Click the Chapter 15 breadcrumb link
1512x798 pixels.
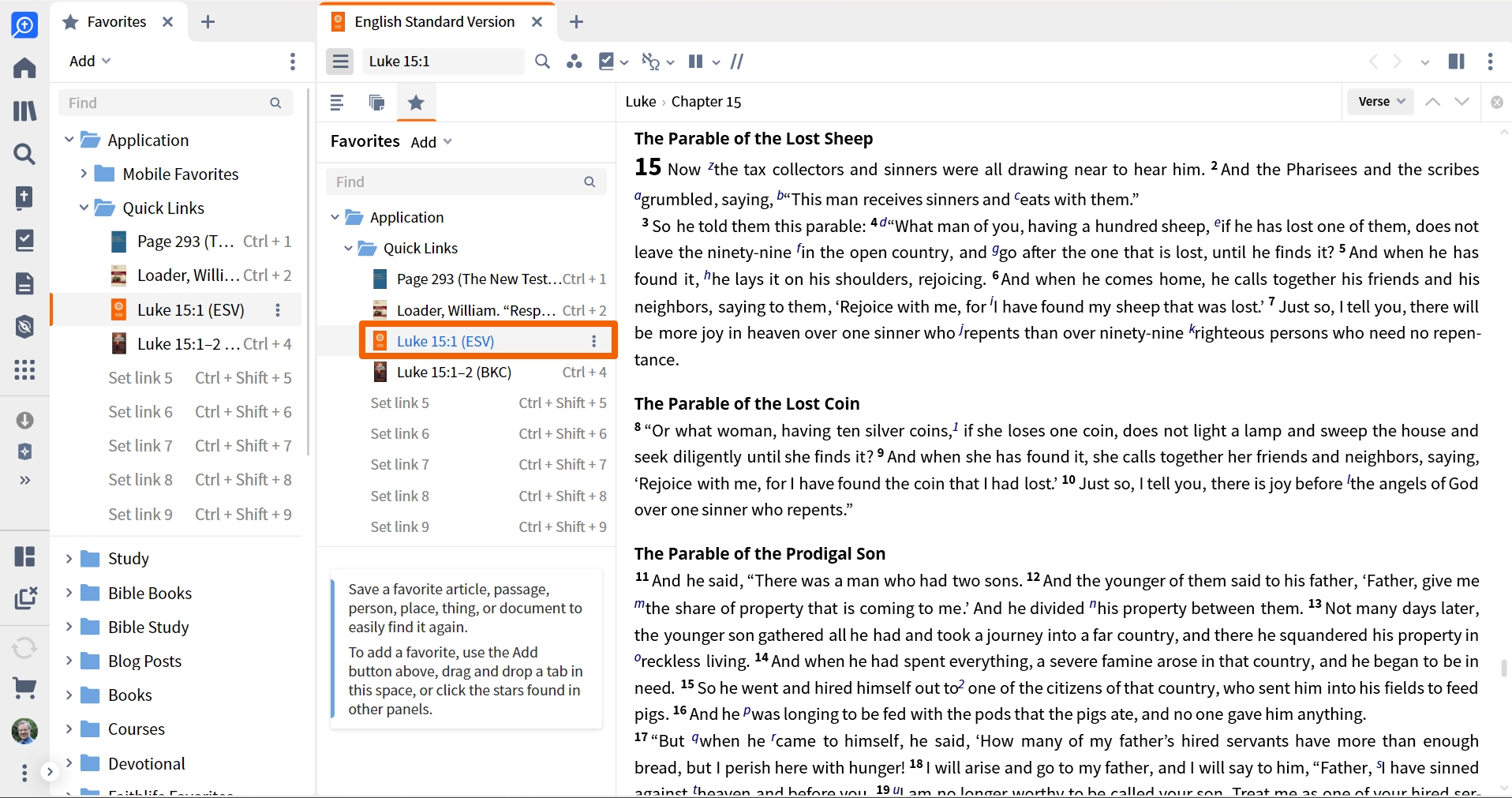tap(706, 102)
